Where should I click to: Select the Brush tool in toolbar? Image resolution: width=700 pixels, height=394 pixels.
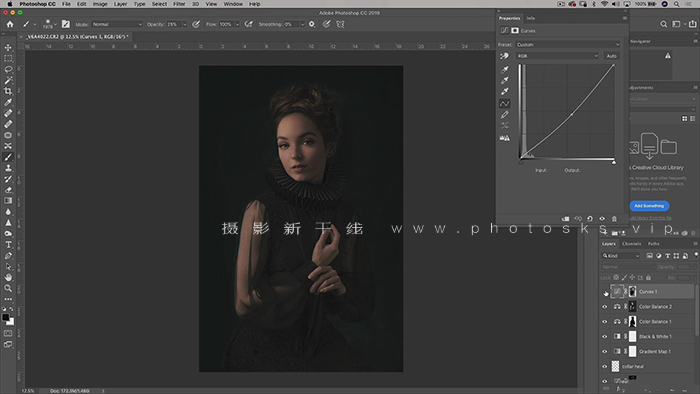[8, 157]
